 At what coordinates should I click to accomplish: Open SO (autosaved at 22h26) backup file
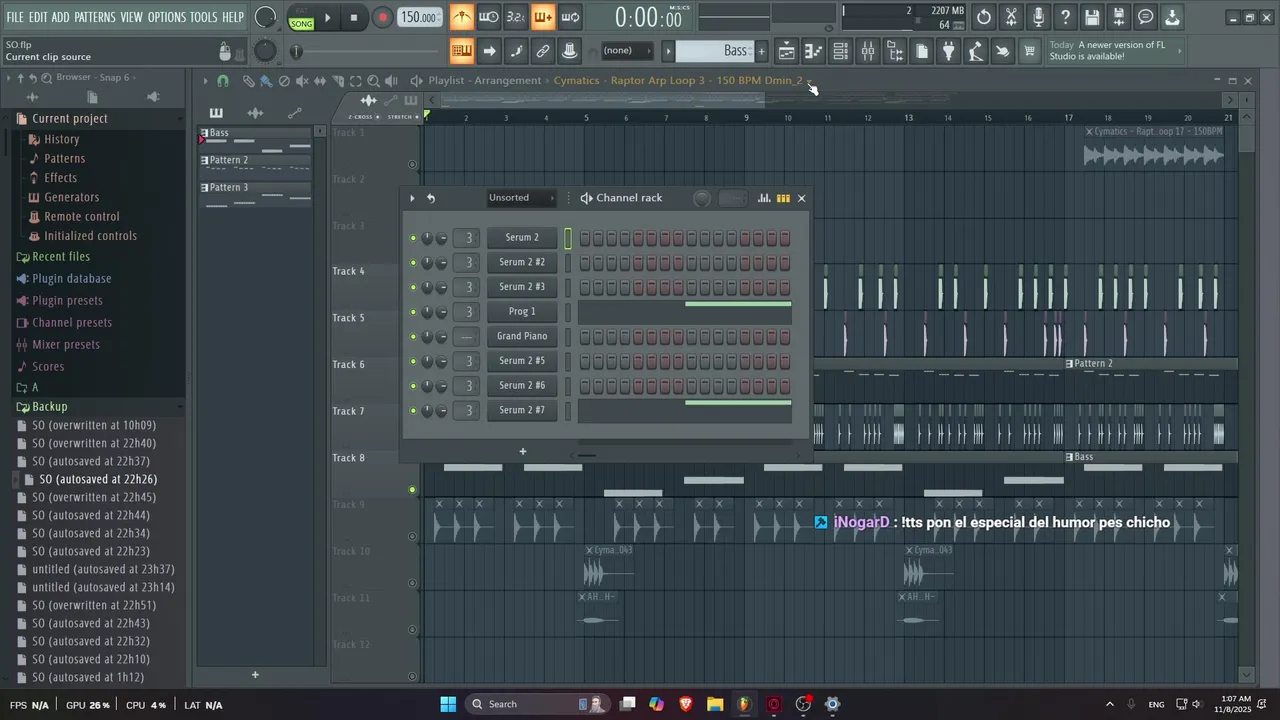click(x=98, y=480)
